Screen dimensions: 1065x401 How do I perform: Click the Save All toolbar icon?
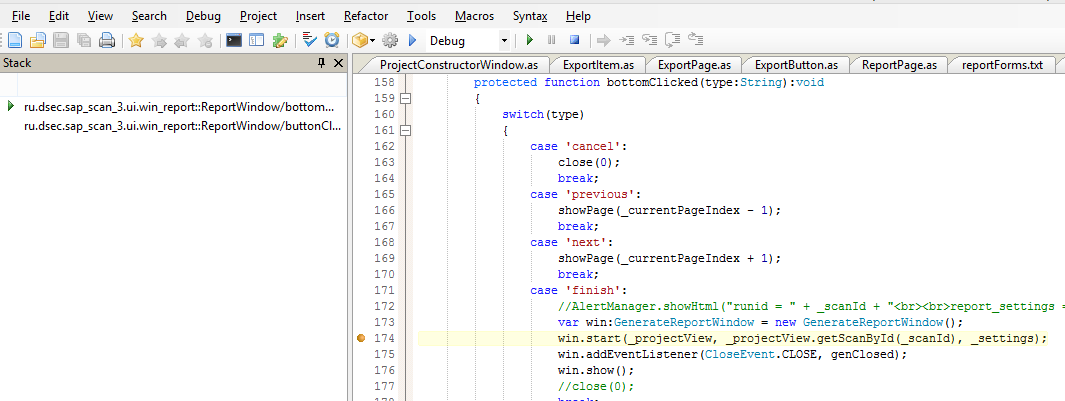[84, 41]
